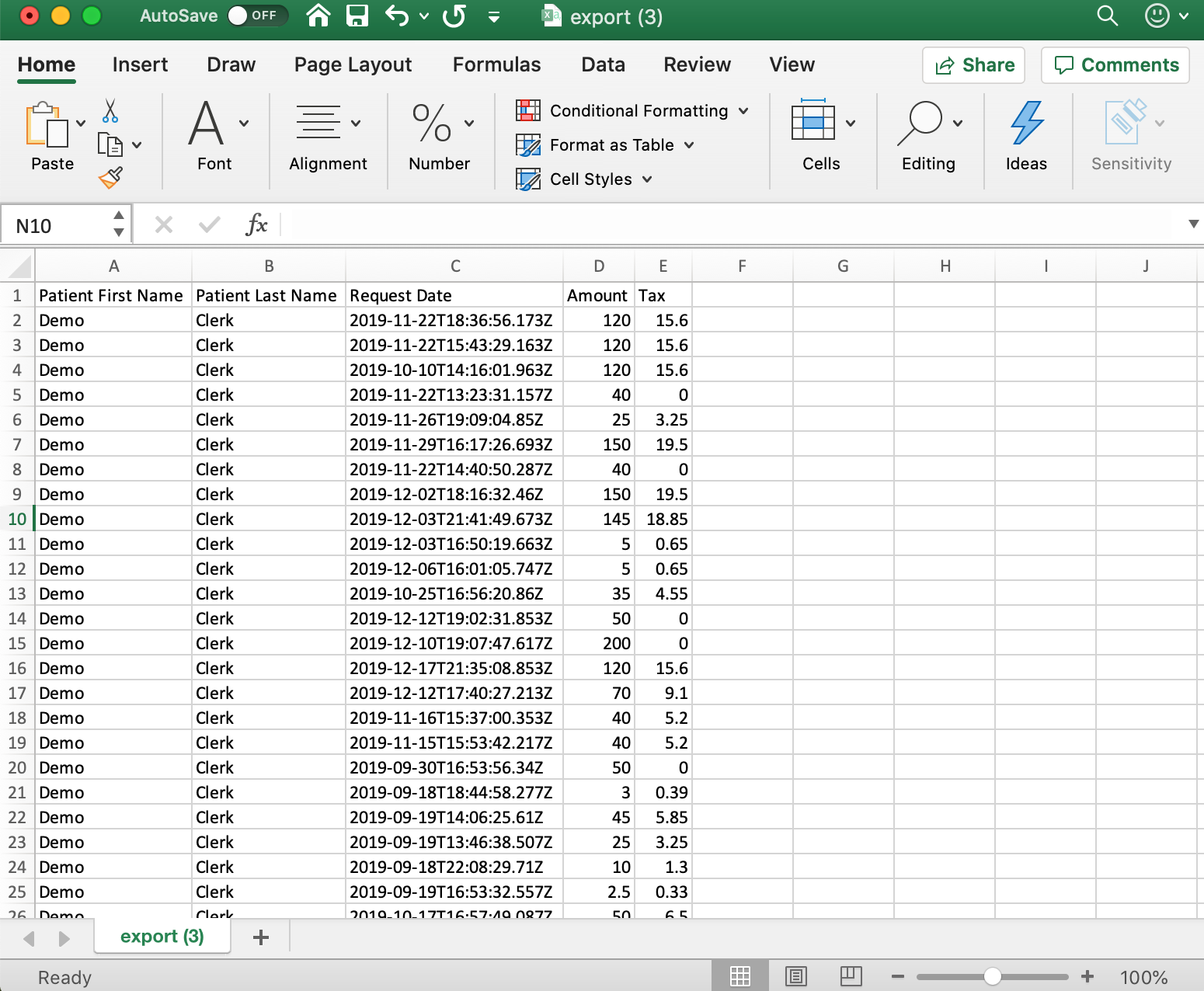Click the Home icon in title bar
The width and height of the screenshot is (1204, 991).
click(318, 16)
